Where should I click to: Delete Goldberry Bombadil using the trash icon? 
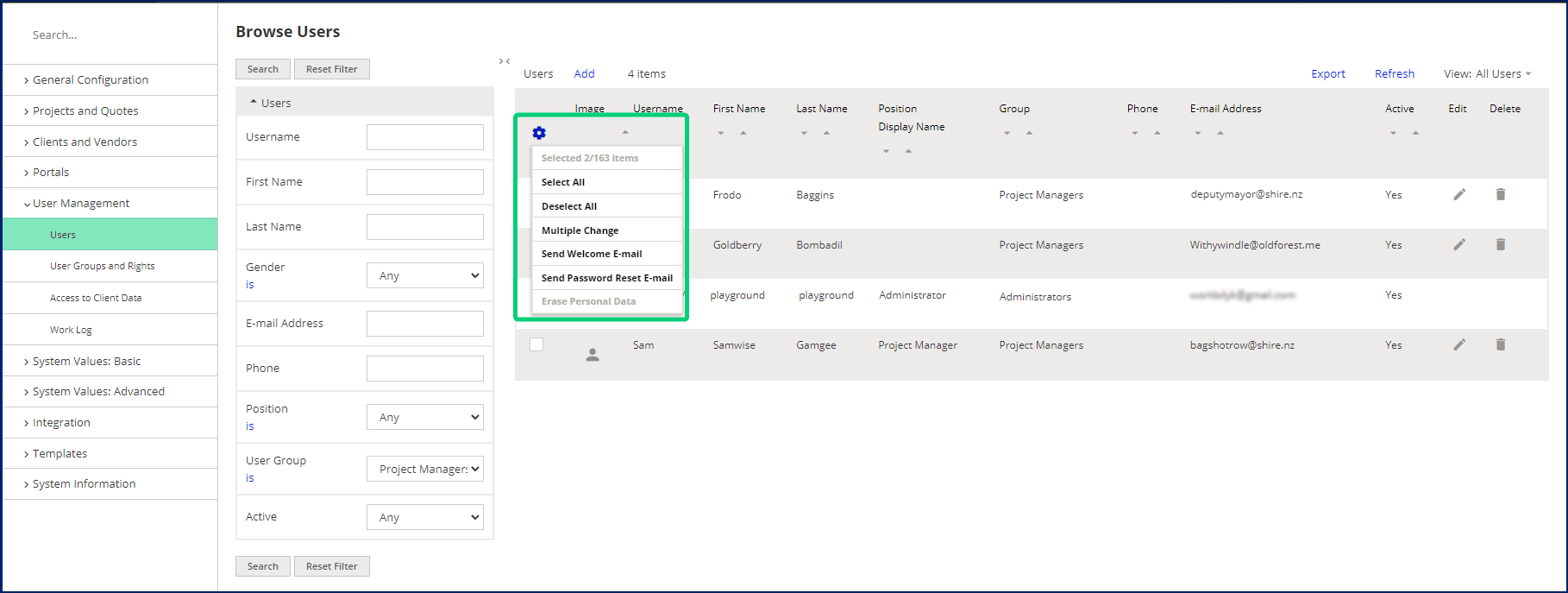click(1501, 244)
